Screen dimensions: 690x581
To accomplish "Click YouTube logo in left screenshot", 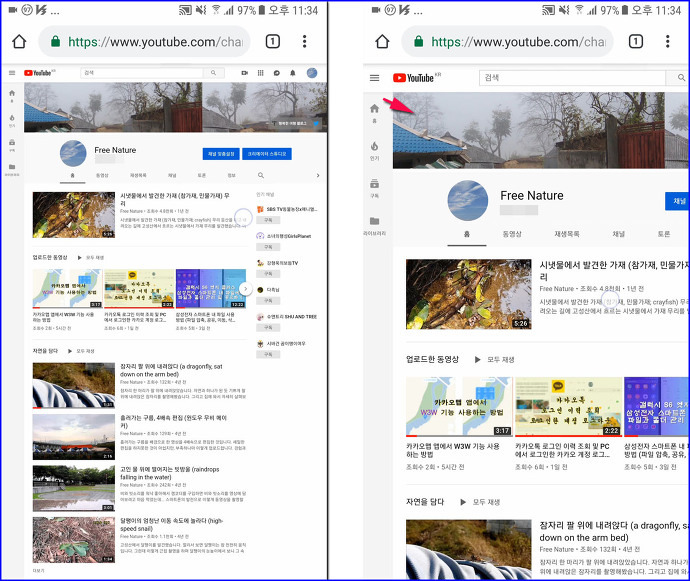I will [x=40, y=73].
